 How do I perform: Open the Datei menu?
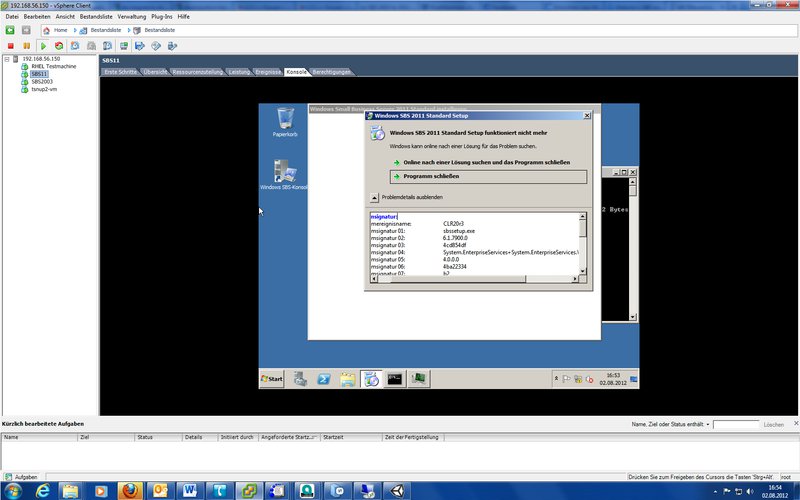click(x=12, y=17)
